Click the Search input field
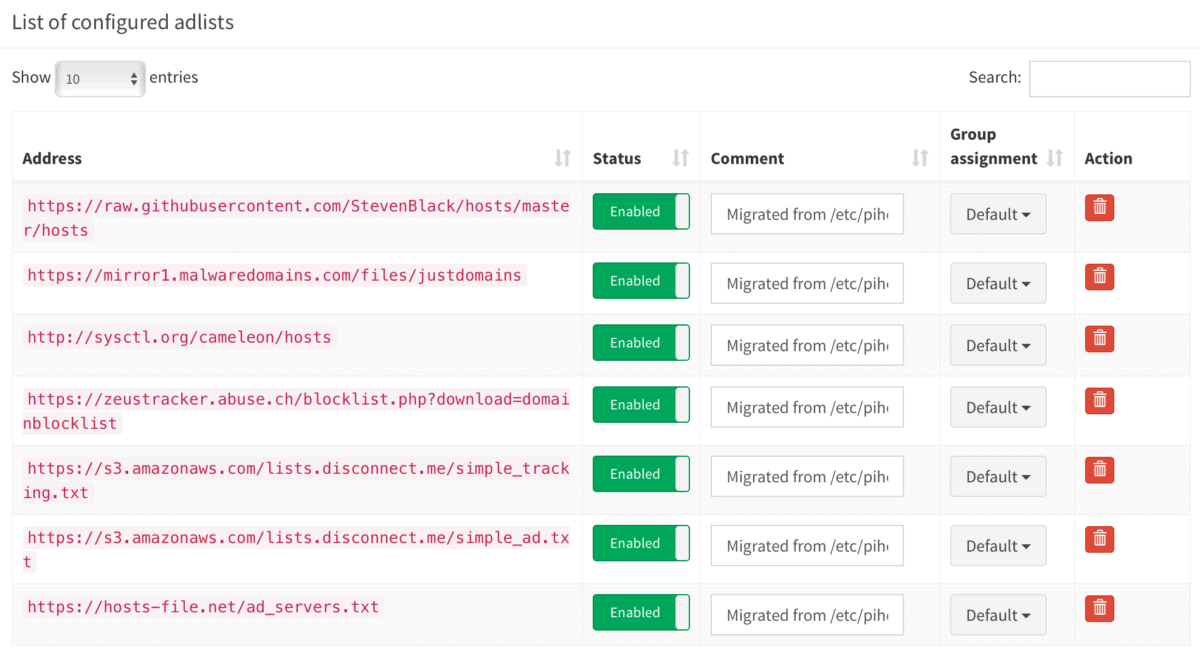Screen dimensions: 1200x650 1109,79
